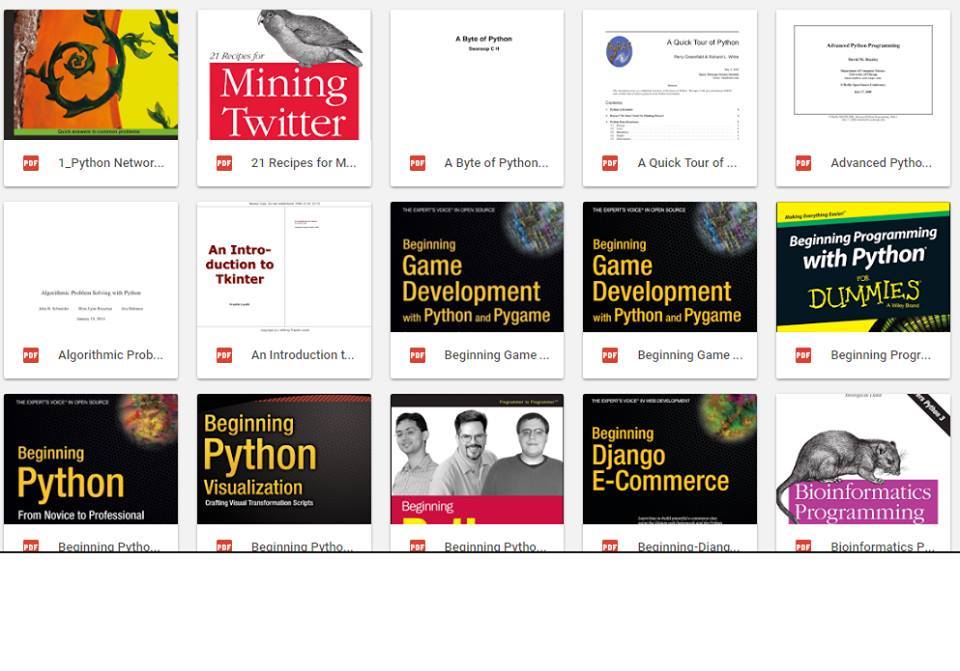Open the orange vine Python Network cover
The image size is (960, 671).
[x=91, y=75]
